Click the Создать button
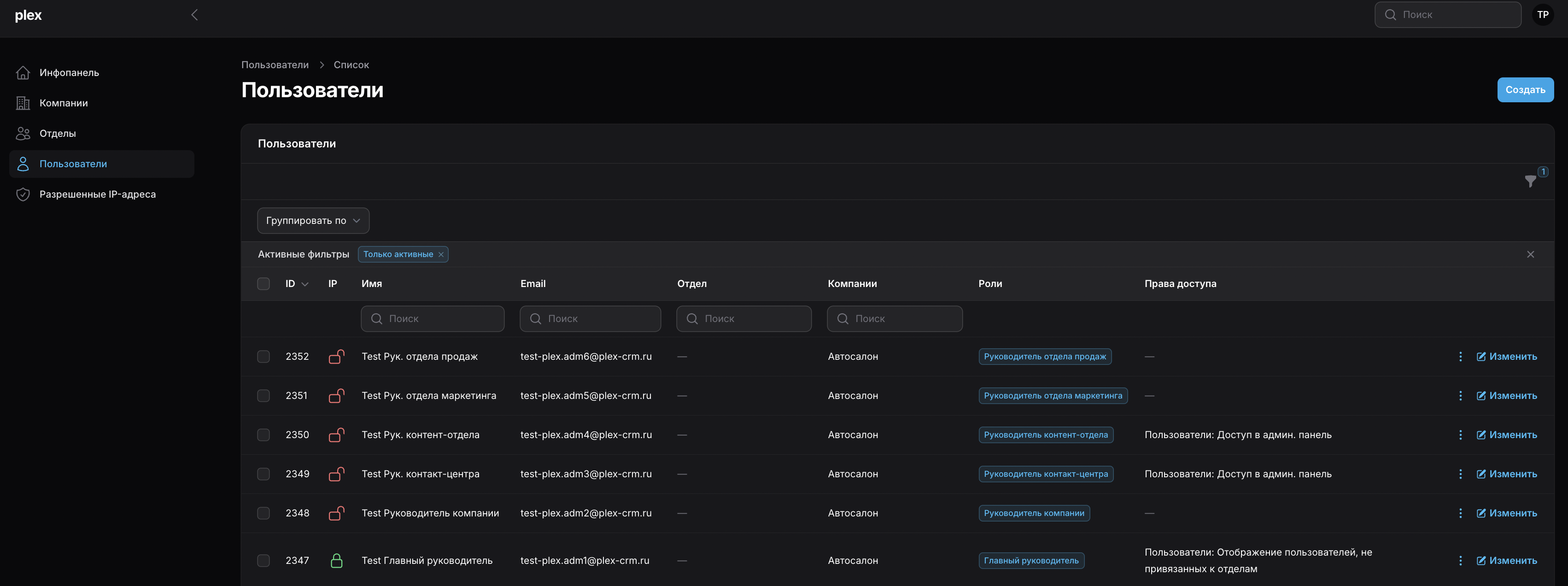 click(x=1525, y=90)
